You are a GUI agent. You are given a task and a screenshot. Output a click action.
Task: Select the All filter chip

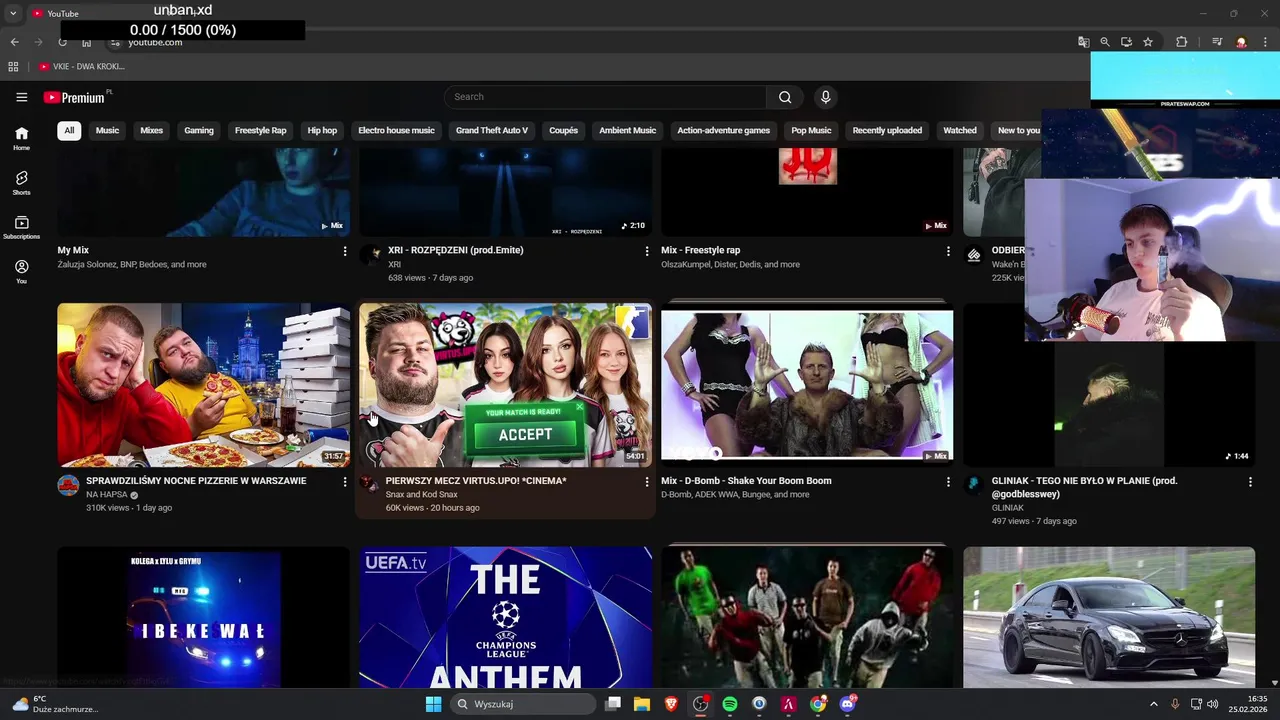pos(69,130)
